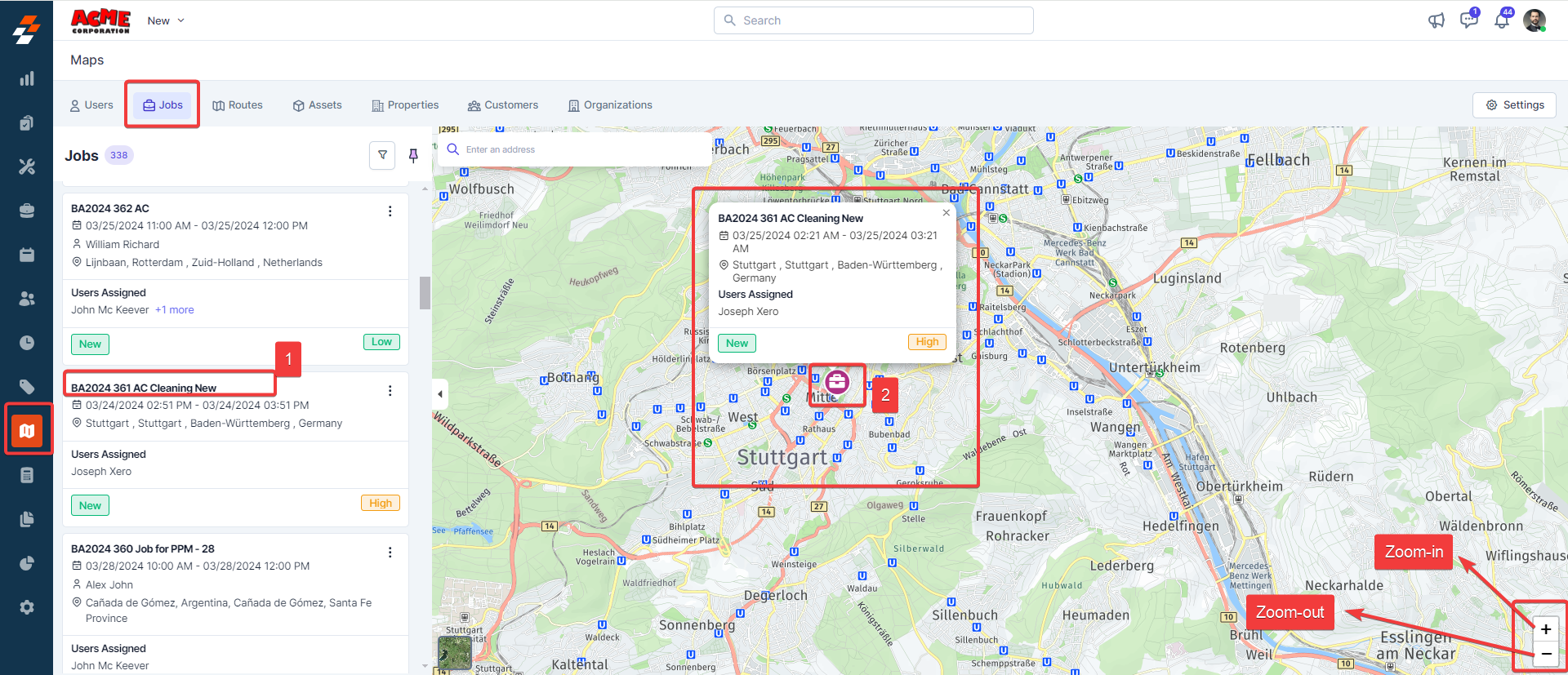Close the BA2024 361 job popup
1568x675 pixels.
pyautogui.click(x=946, y=213)
